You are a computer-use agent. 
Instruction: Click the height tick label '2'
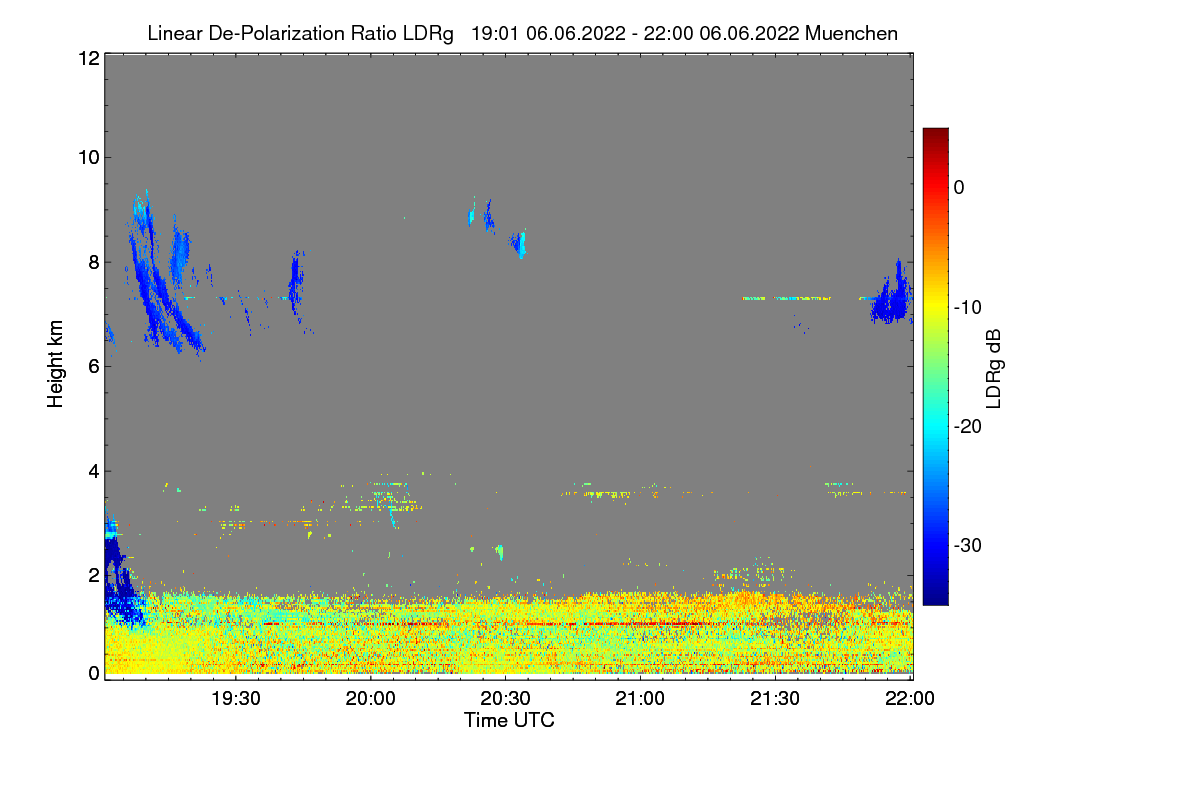coord(93,574)
